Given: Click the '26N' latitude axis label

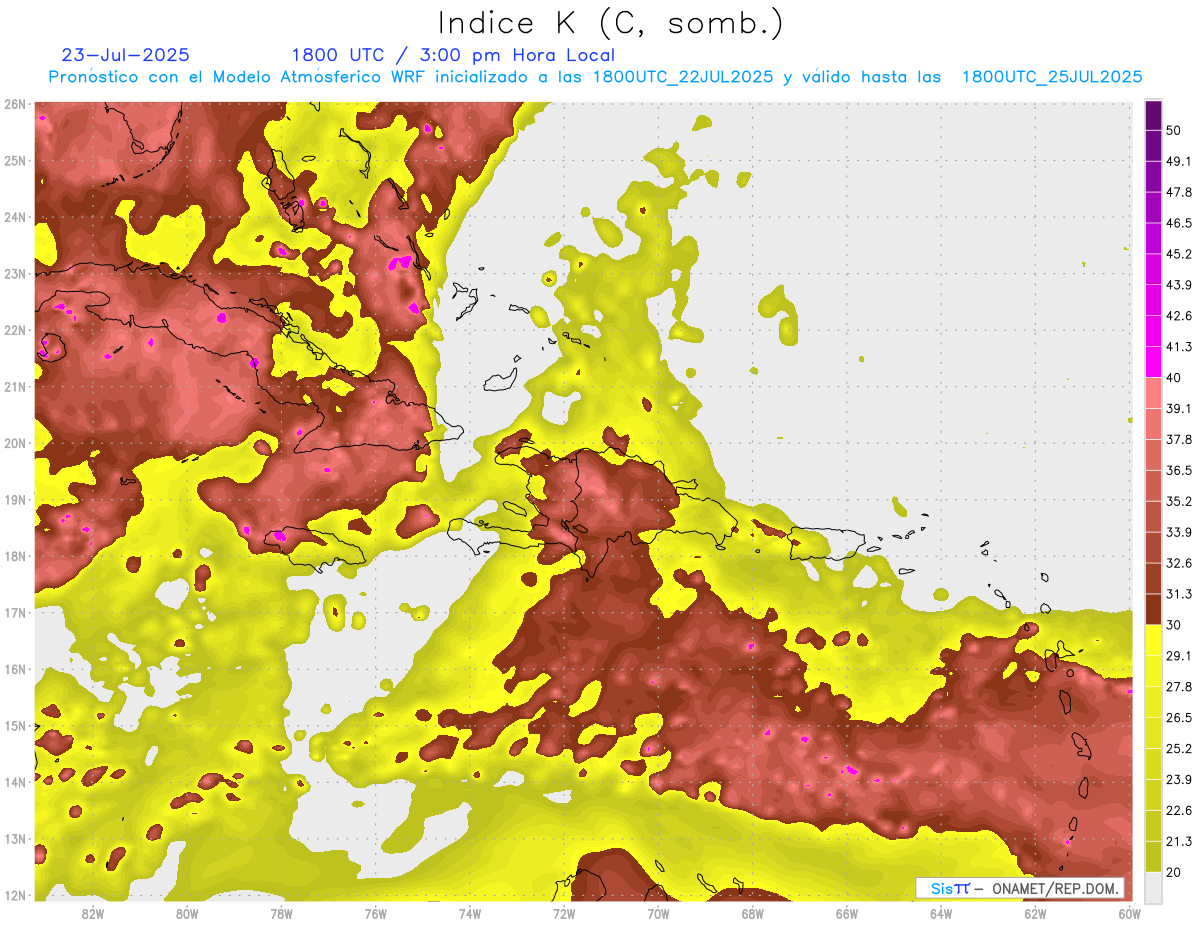Looking at the screenshot, I should pyautogui.click(x=15, y=104).
